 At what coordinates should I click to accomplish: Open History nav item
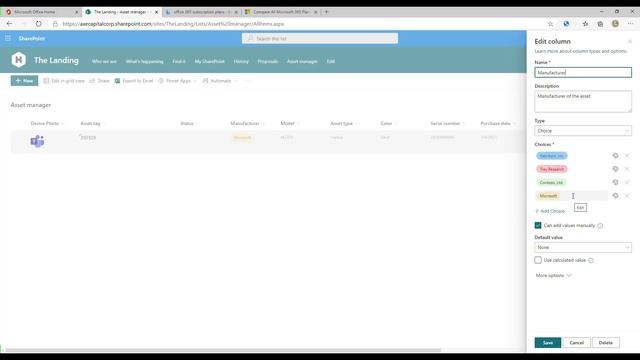241,61
